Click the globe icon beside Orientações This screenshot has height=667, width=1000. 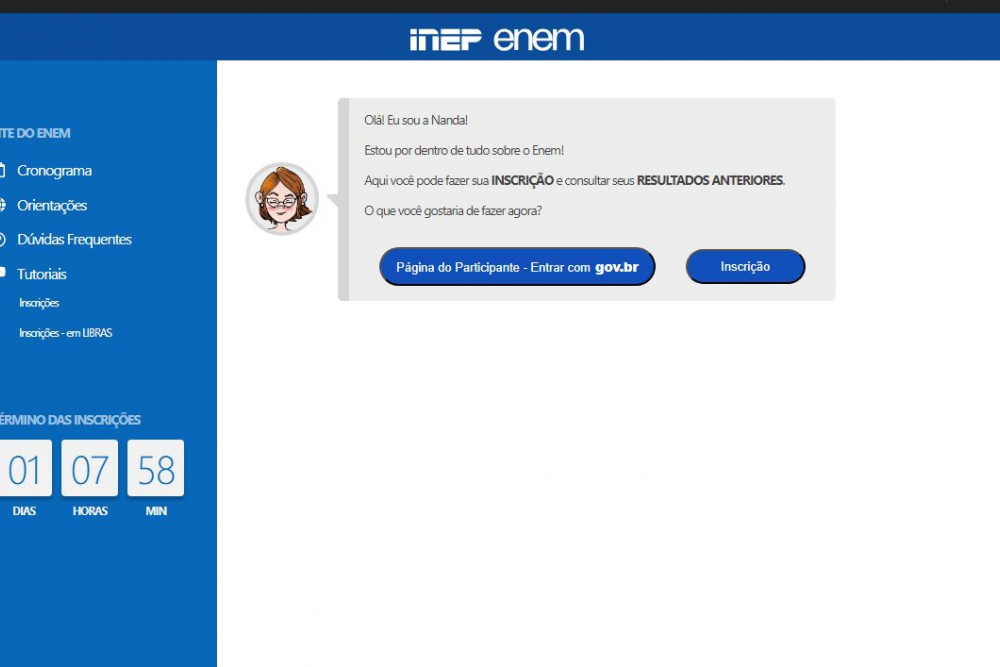[2, 205]
